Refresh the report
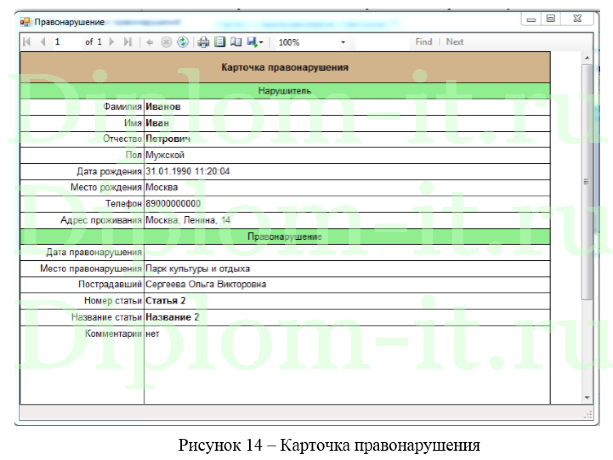This screenshot has width=613, height=460. (183, 42)
